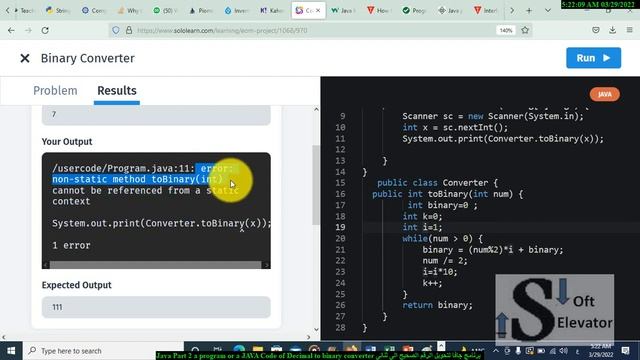Viewport: 640px width, 360px height.
Task: Open a new browser tab
Action: pyautogui.click(x=529, y=11)
